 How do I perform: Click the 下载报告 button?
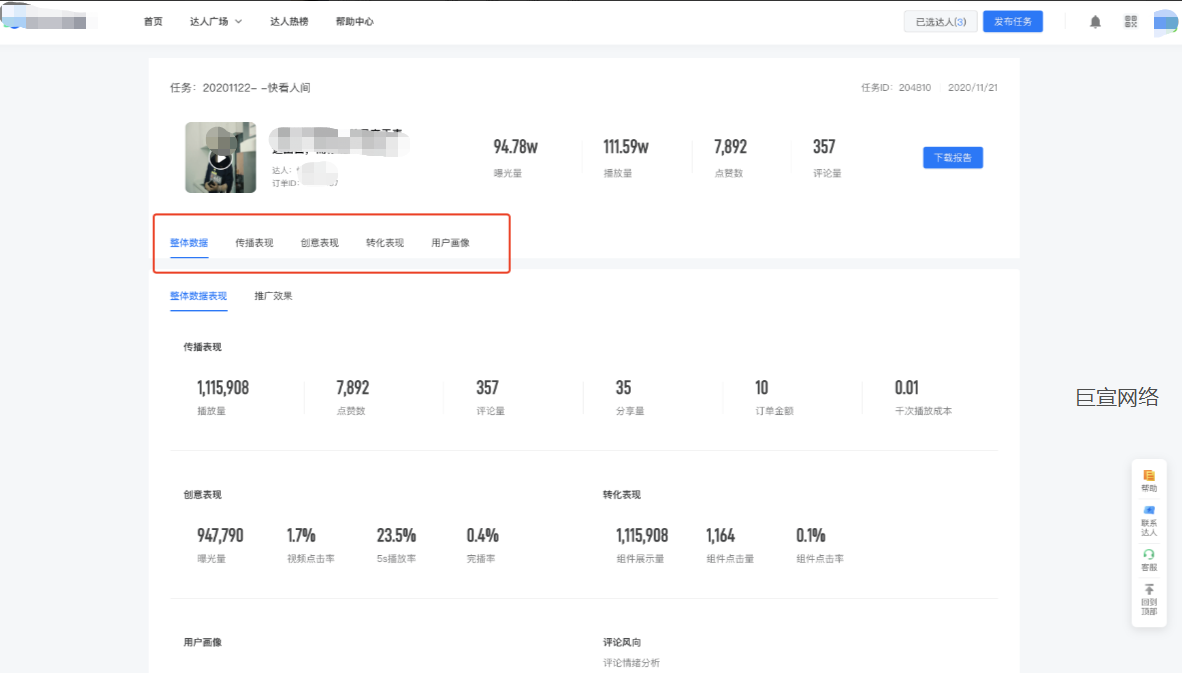pyautogui.click(x=952, y=158)
